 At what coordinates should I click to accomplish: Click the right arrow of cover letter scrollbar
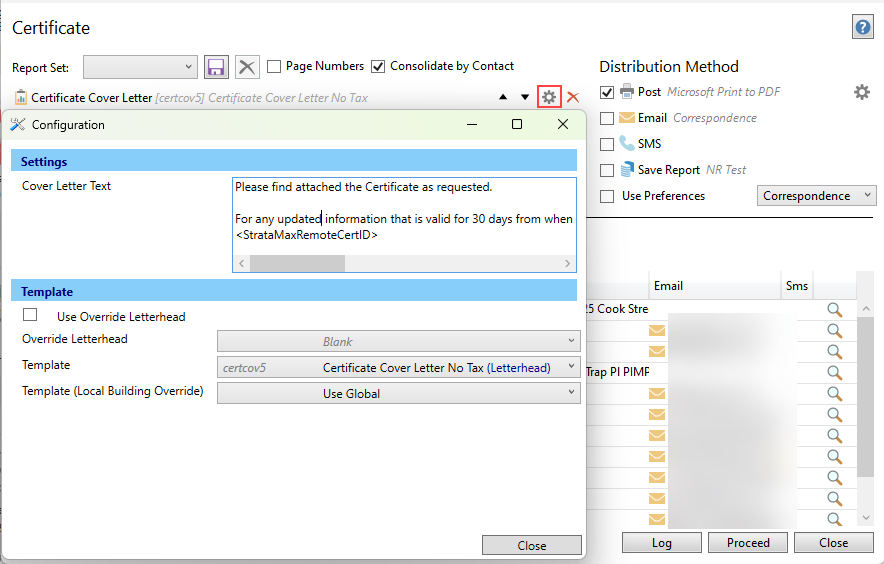[567, 263]
